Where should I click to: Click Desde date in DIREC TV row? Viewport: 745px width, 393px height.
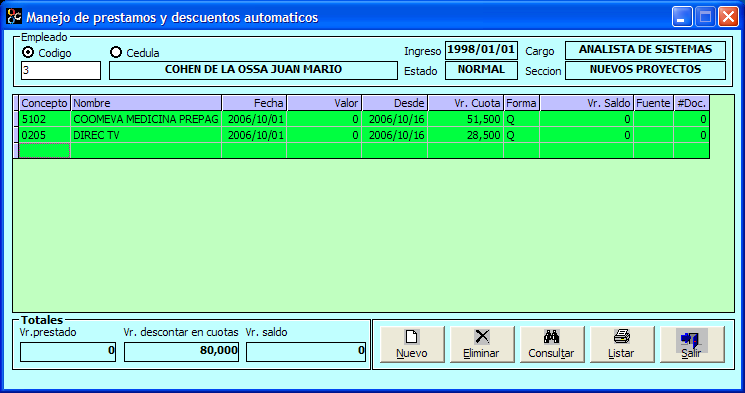click(395, 135)
